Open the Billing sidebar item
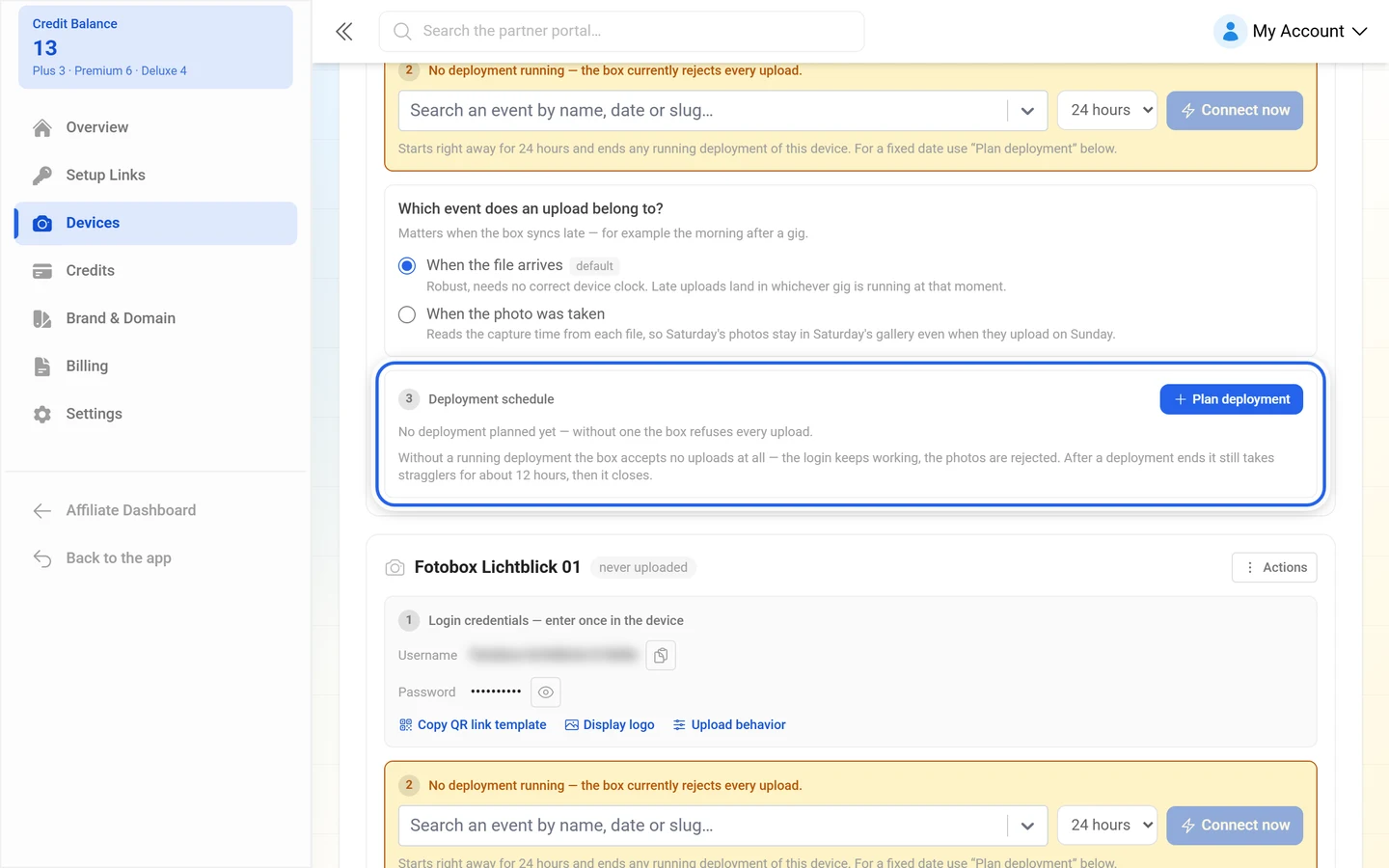Screen dimensions: 1389x868 point(156,366)
